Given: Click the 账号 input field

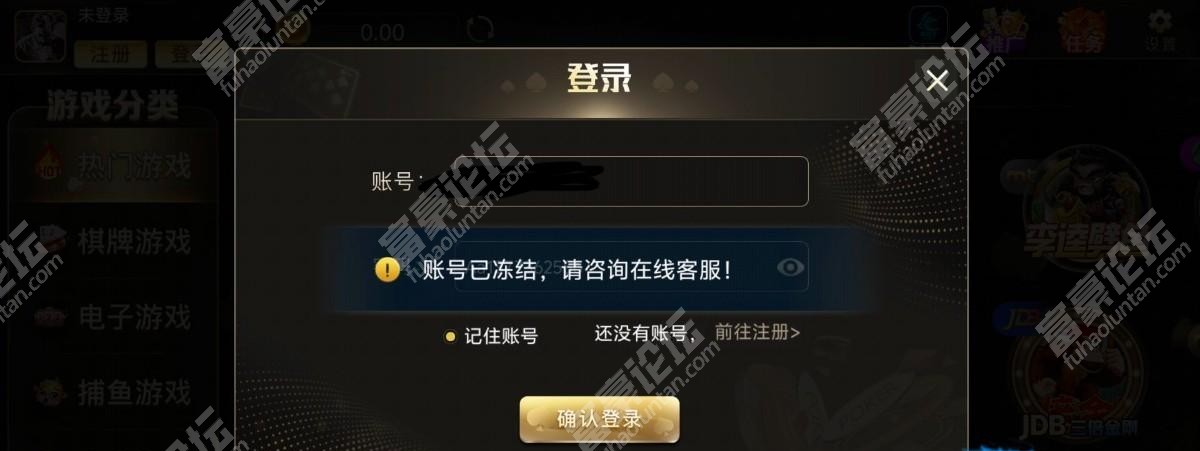Looking at the screenshot, I should pos(630,181).
